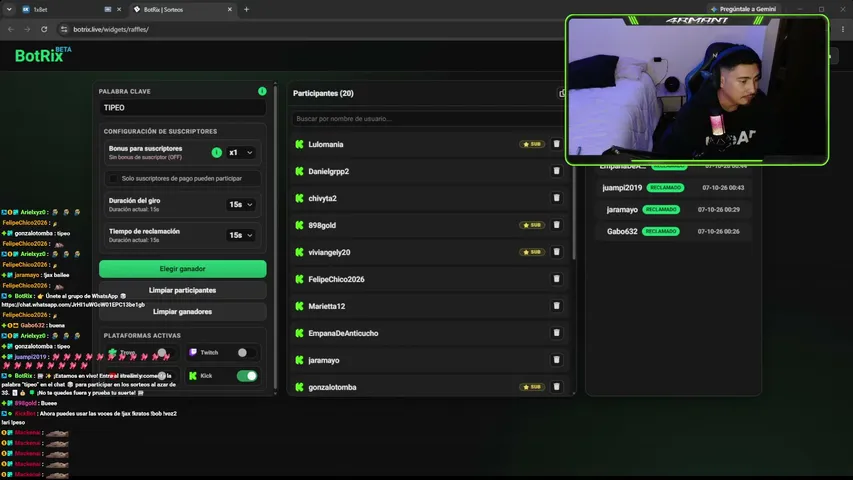Click Limpiar ganadores button

click(183, 312)
